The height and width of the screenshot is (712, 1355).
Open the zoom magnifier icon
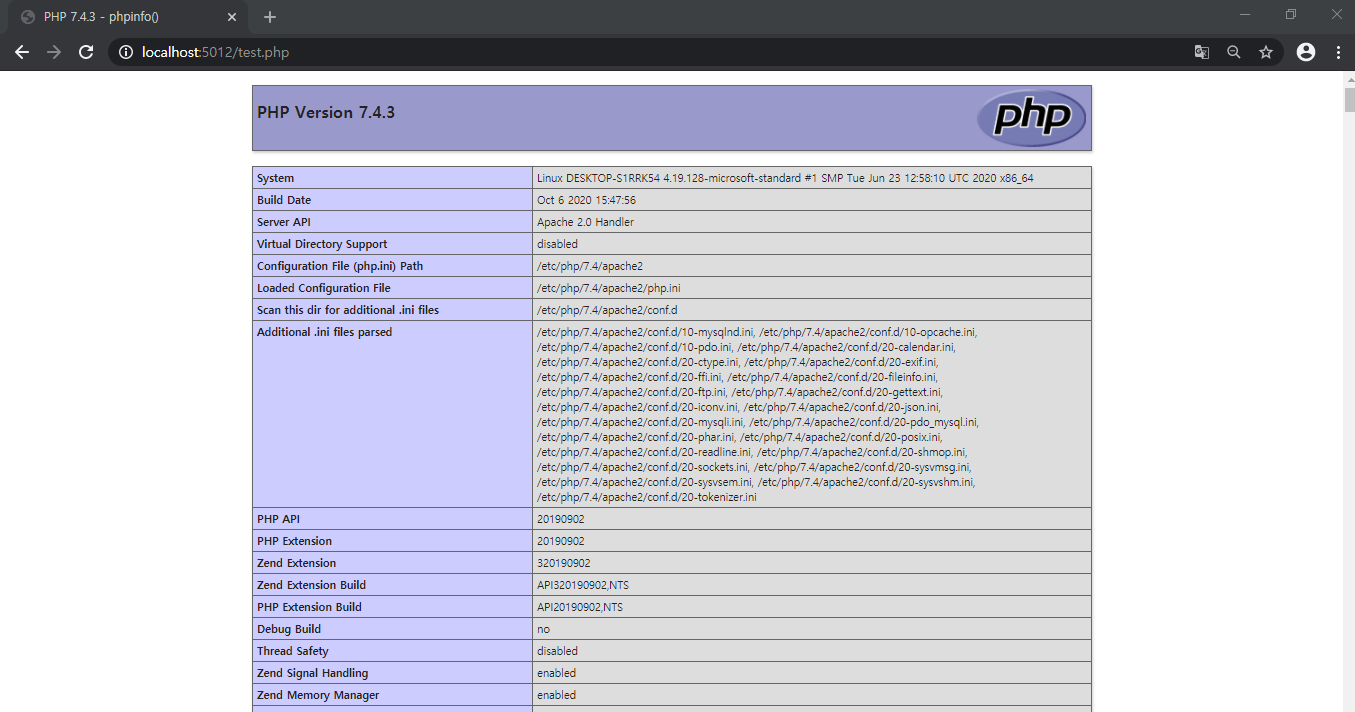pyautogui.click(x=1234, y=52)
